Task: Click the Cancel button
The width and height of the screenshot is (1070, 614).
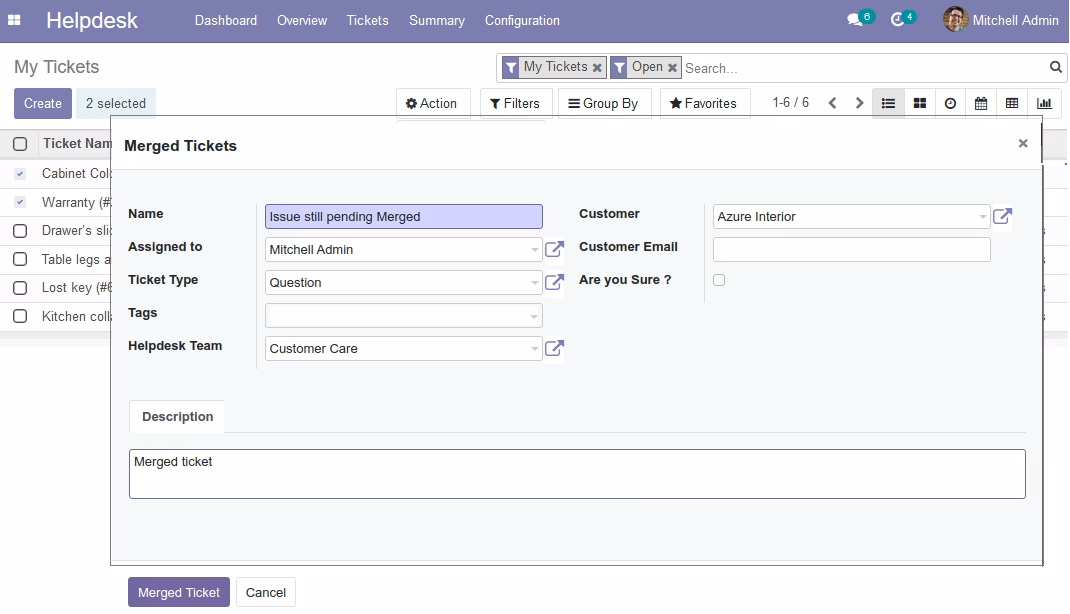Action: 266,592
